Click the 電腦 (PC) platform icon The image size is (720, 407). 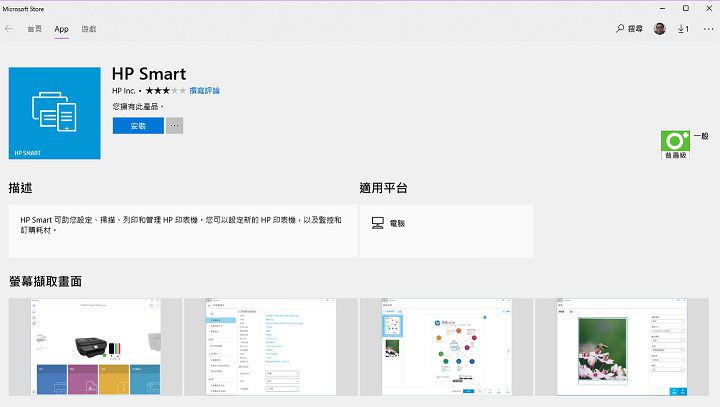(378, 223)
